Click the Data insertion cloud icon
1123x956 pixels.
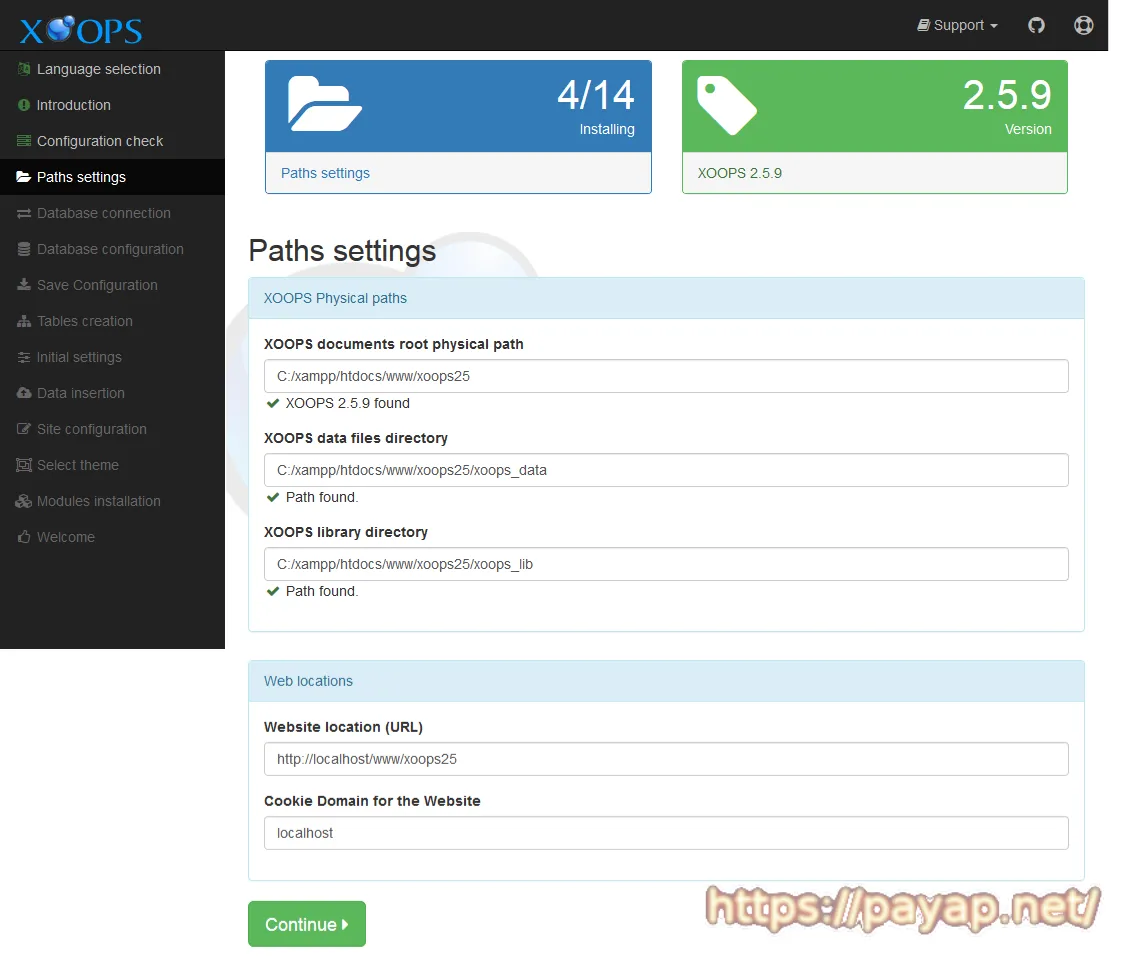pos(24,393)
